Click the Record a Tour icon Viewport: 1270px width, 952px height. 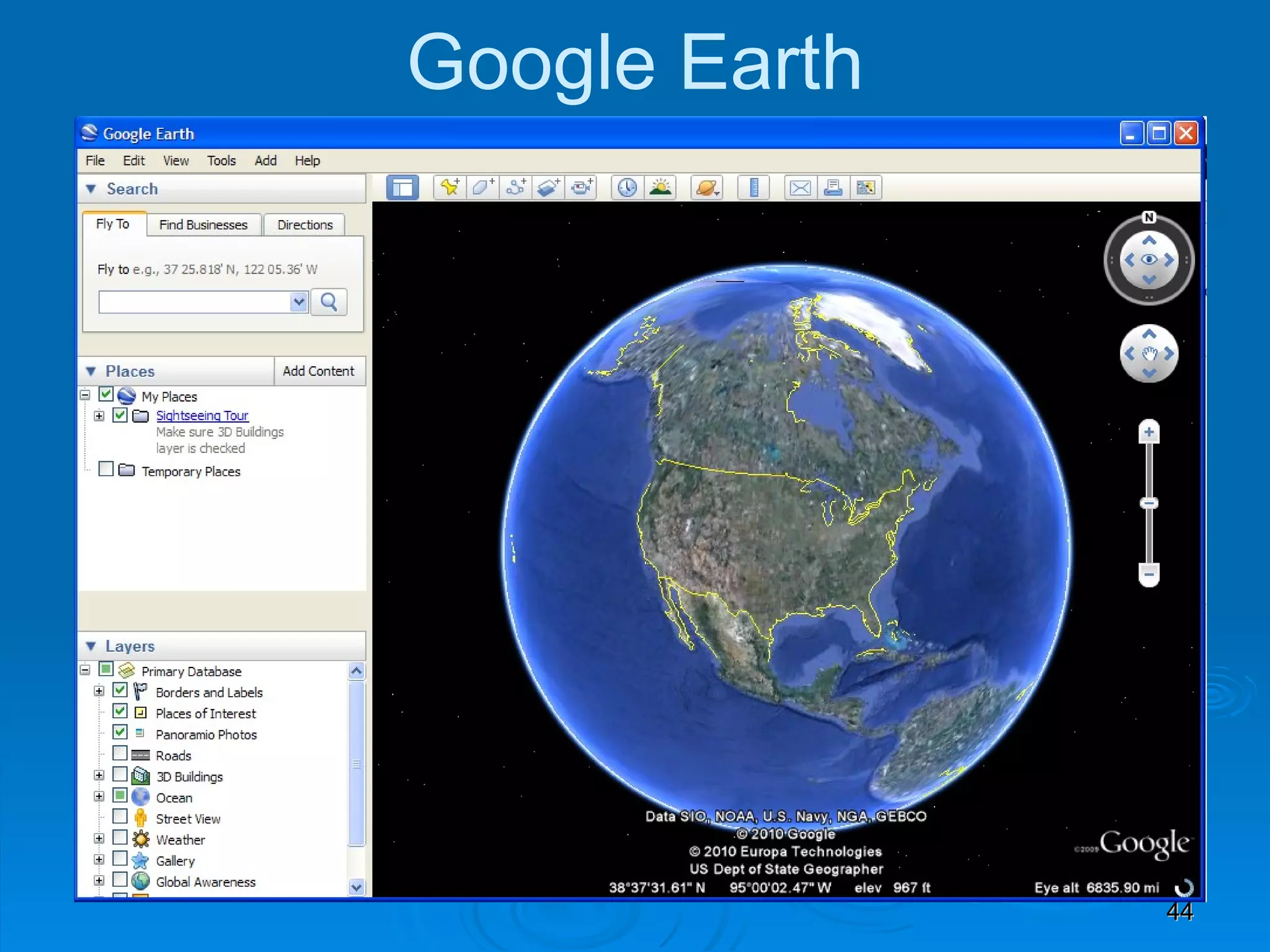(x=581, y=187)
